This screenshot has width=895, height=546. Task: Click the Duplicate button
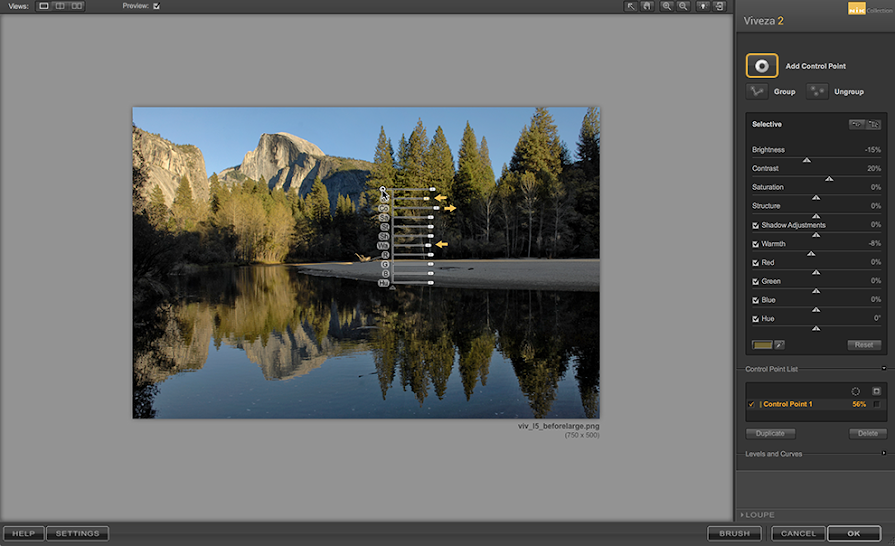769,434
